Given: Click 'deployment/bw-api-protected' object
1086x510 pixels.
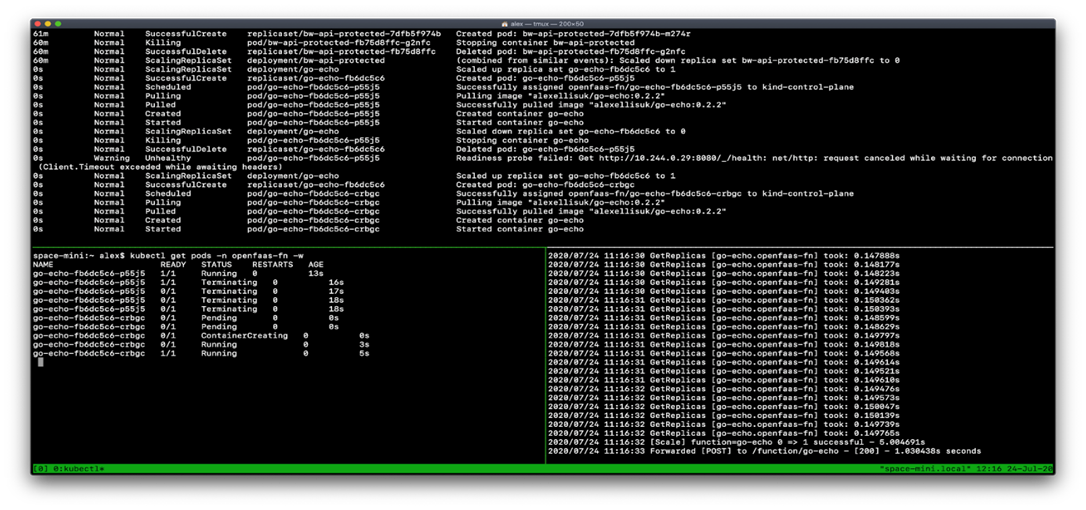Looking at the screenshot, I should [x=316, y=60].
